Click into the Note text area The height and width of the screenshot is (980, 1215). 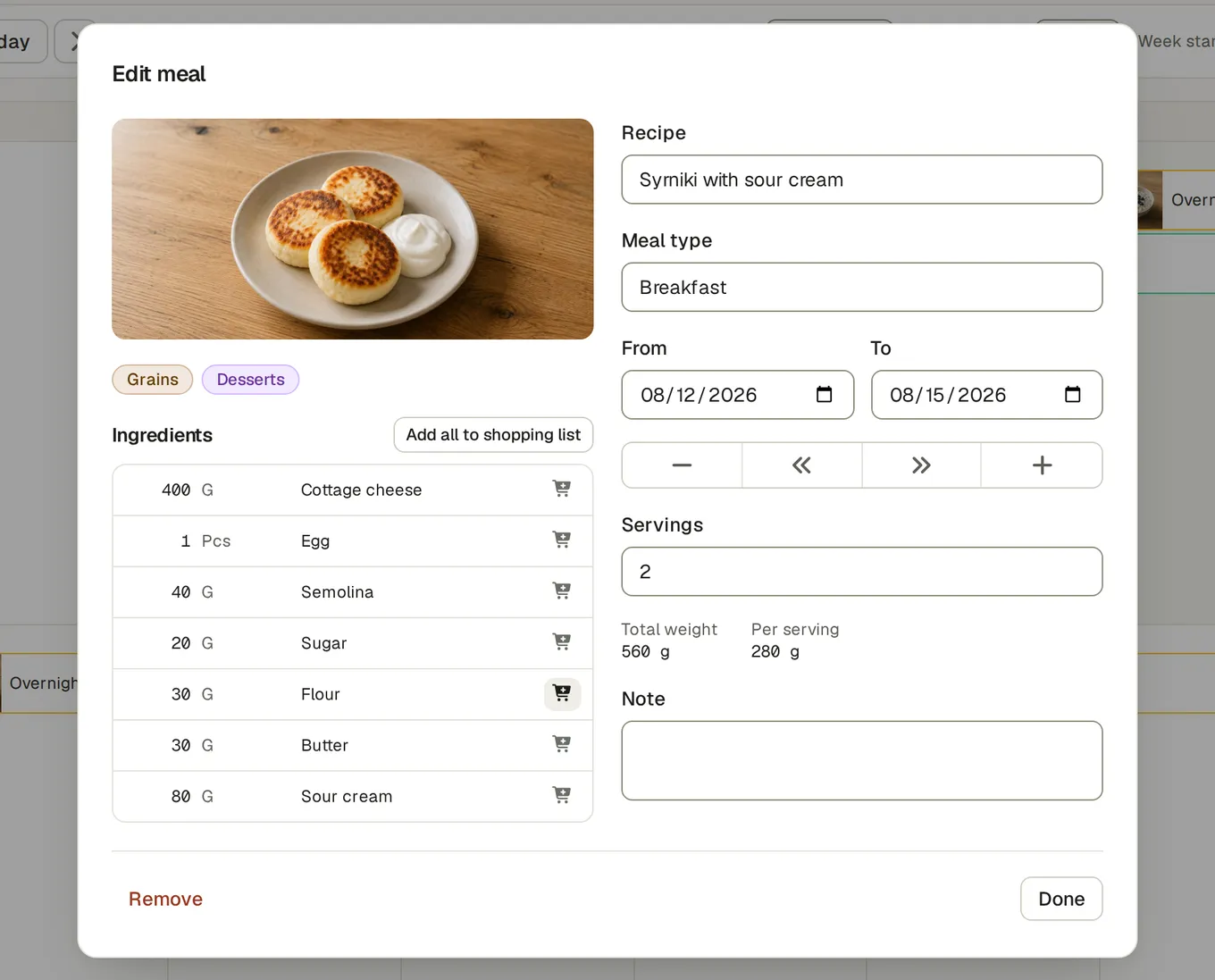(x=862, y=760)
